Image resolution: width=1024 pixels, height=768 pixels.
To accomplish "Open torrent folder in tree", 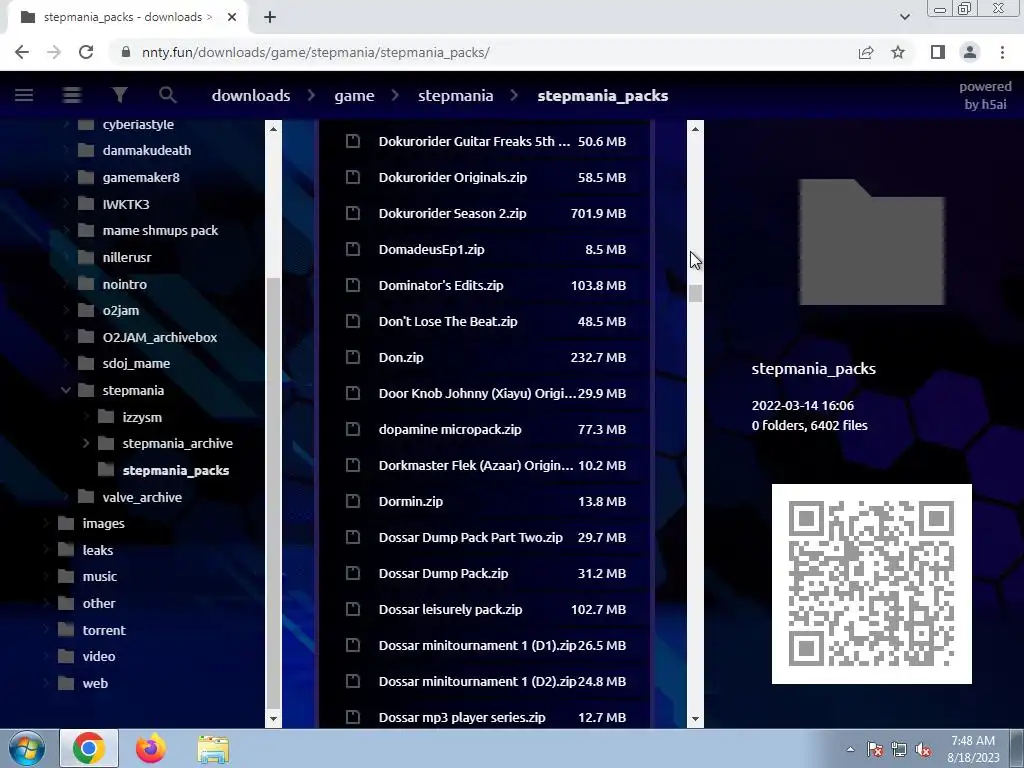I will pos(104,630).
